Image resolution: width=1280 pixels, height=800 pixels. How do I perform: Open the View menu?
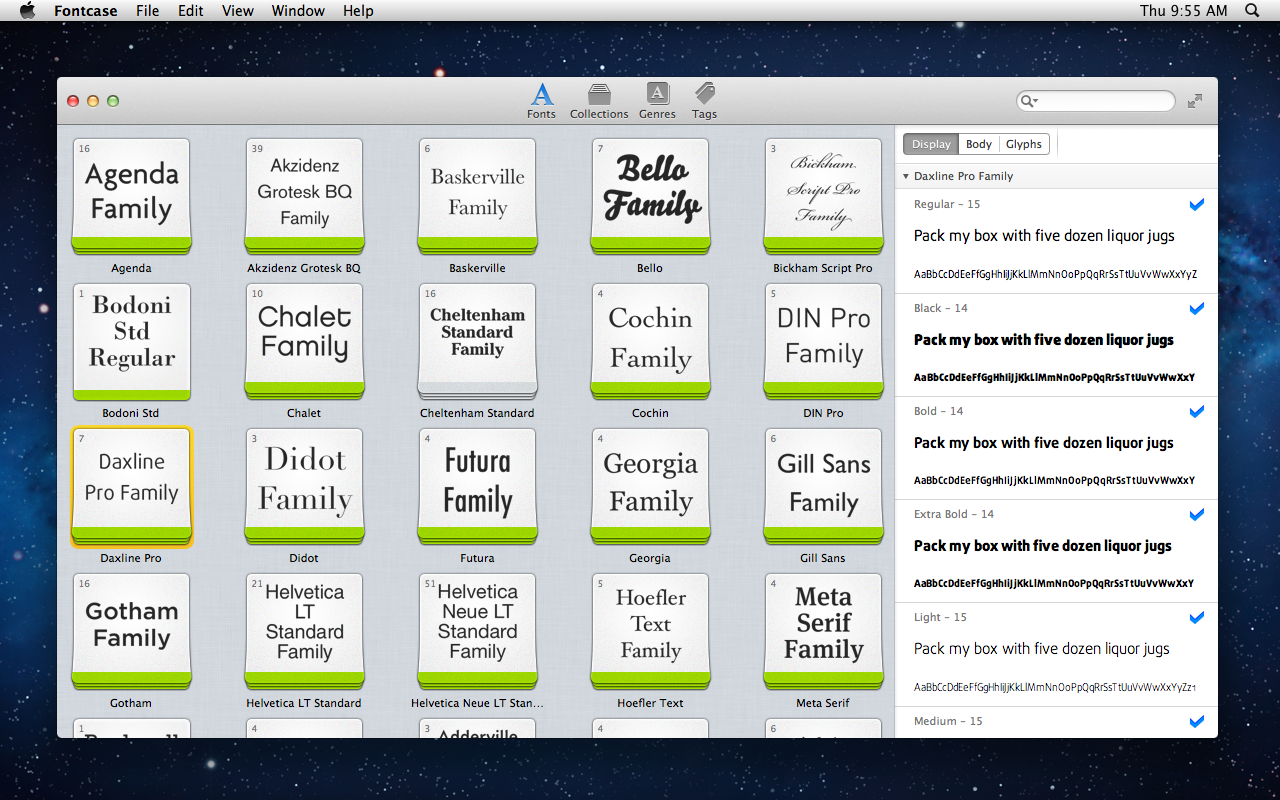[237, 11]
